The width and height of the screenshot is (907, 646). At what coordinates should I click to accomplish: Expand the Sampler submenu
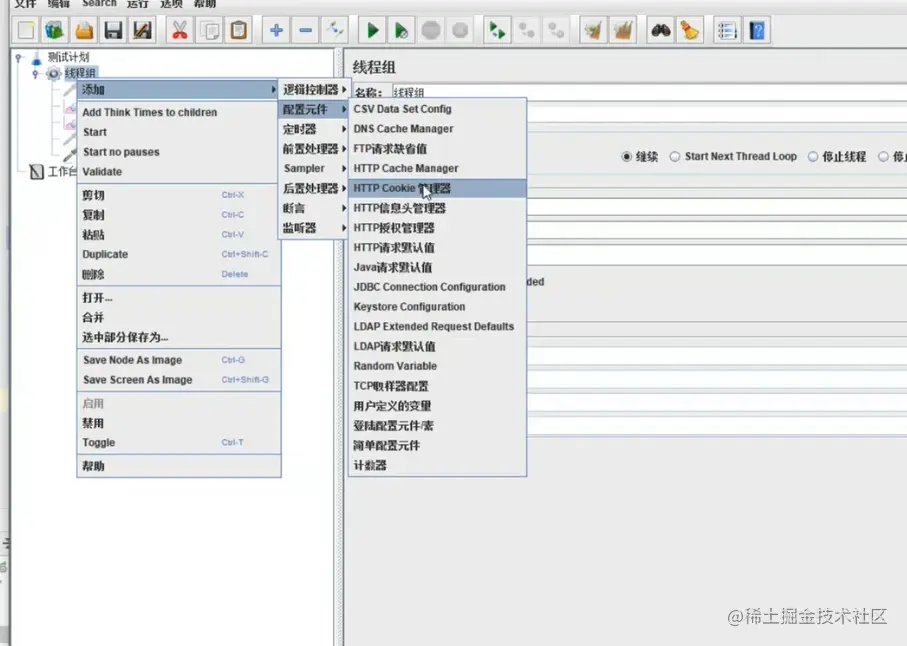(x=314, y=168)
